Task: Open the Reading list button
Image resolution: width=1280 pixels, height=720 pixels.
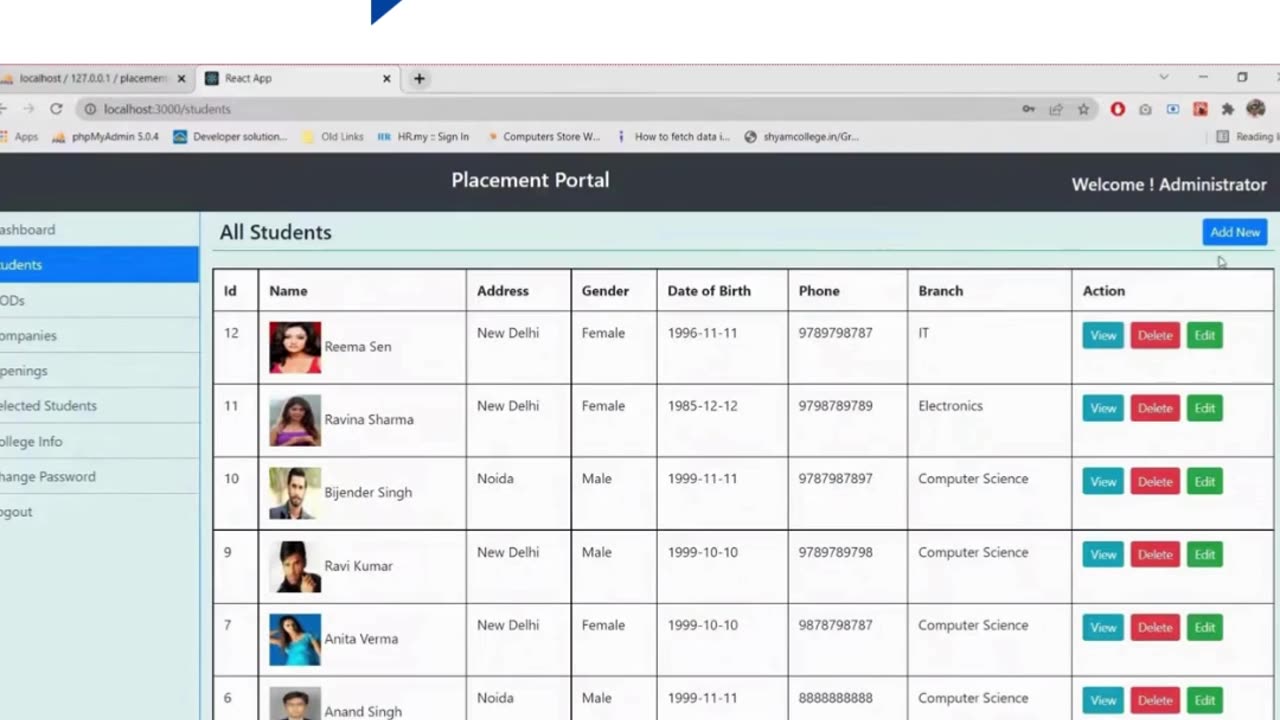Action: (1247, 137)
